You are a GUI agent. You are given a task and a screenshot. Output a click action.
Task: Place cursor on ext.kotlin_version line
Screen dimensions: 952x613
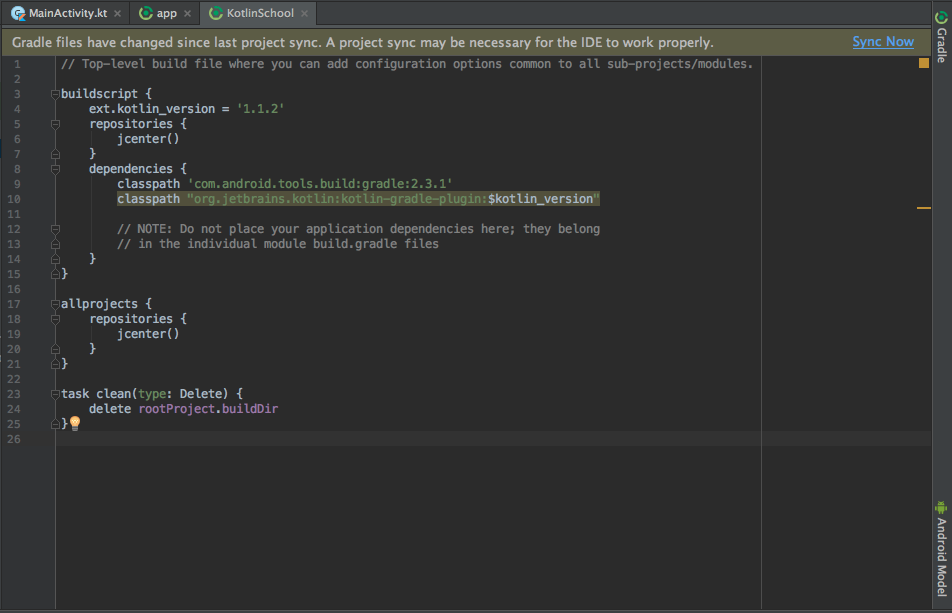coord(186,109)
